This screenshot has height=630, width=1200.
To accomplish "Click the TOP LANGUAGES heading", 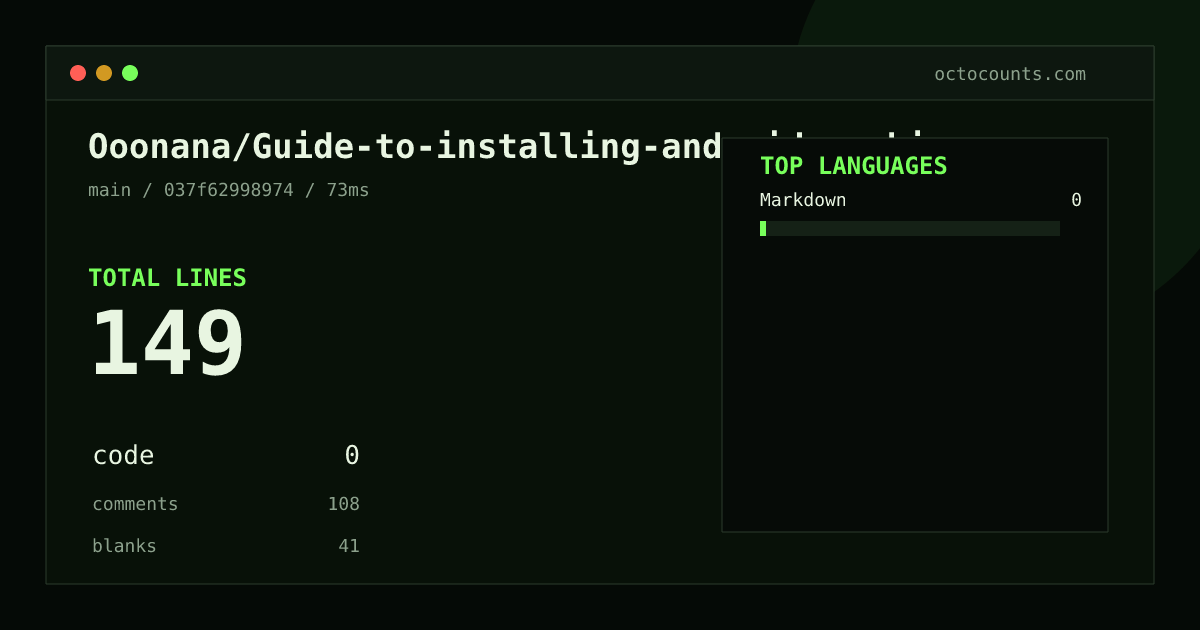I will (854, 166).
